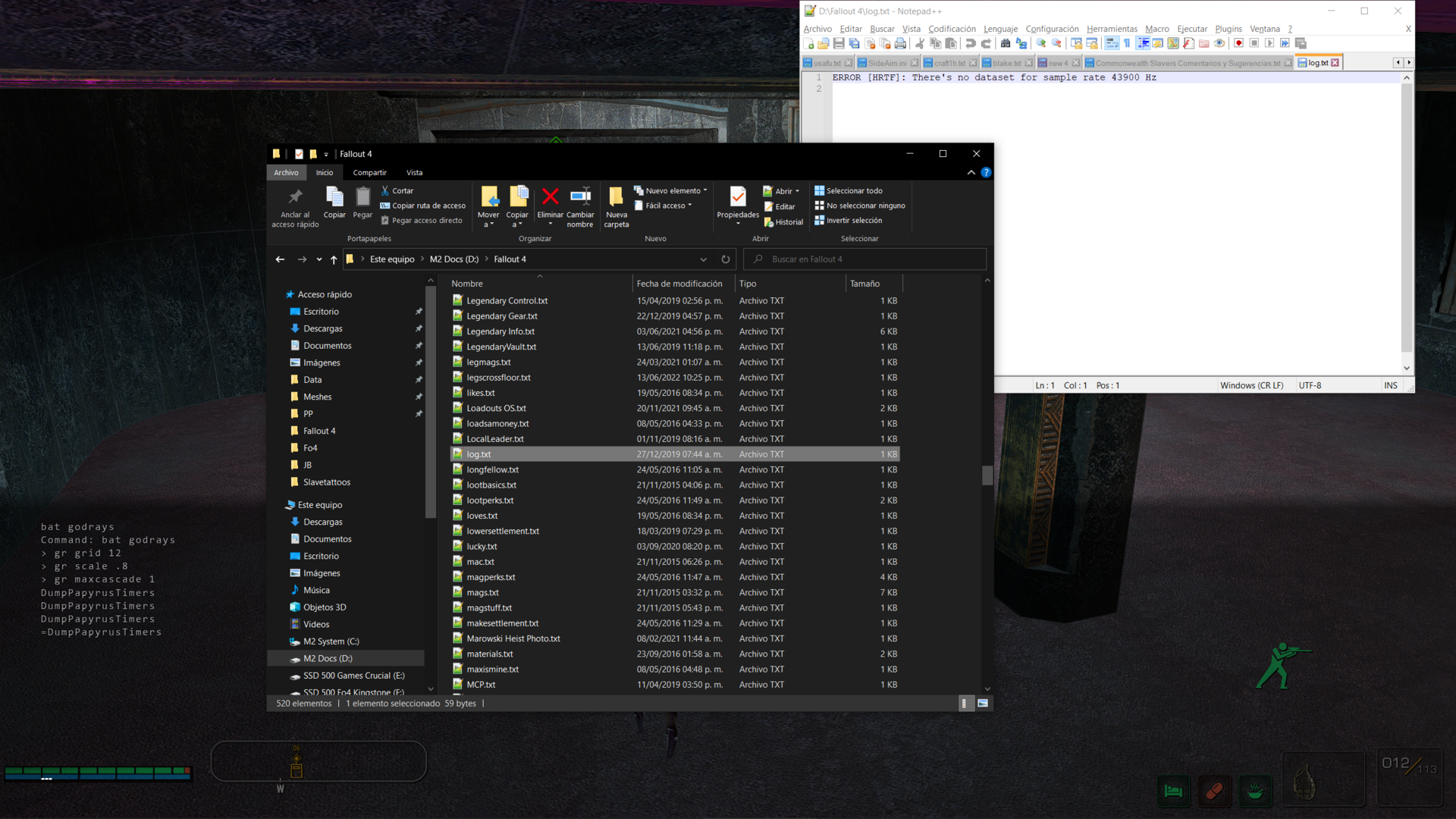
Task: Open Nuevo elemento dropdown
Action: tap(670, 191)
